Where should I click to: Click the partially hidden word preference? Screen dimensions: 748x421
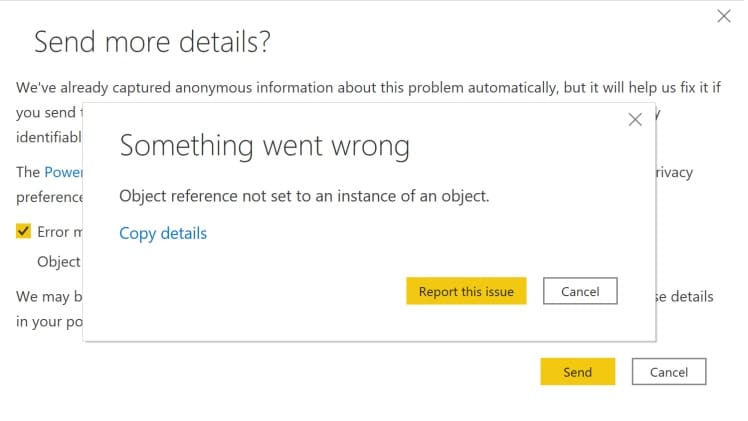48,196
